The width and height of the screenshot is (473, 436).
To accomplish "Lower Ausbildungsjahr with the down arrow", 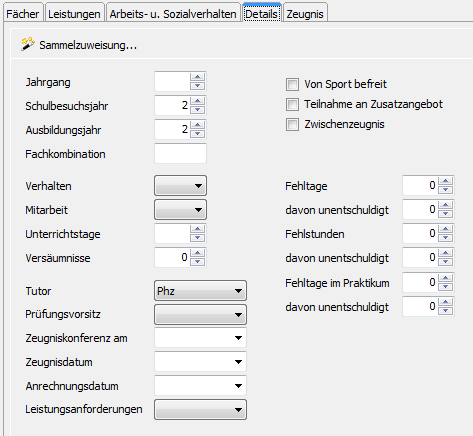I will click(x=197, y=134).
